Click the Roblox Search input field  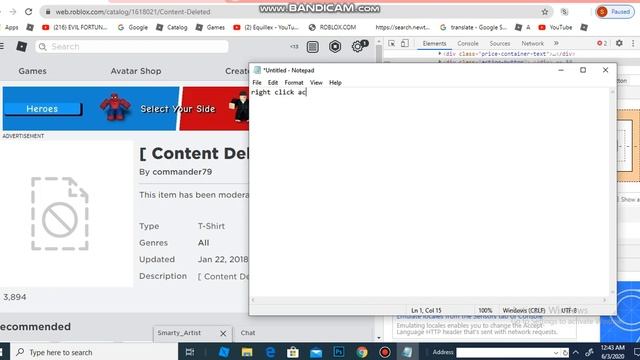pyautogui.click(x=131, y=47)
